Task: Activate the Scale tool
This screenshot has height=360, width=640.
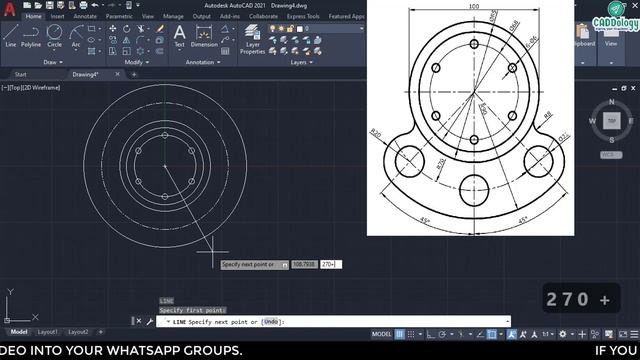Action: click(127, 51)
